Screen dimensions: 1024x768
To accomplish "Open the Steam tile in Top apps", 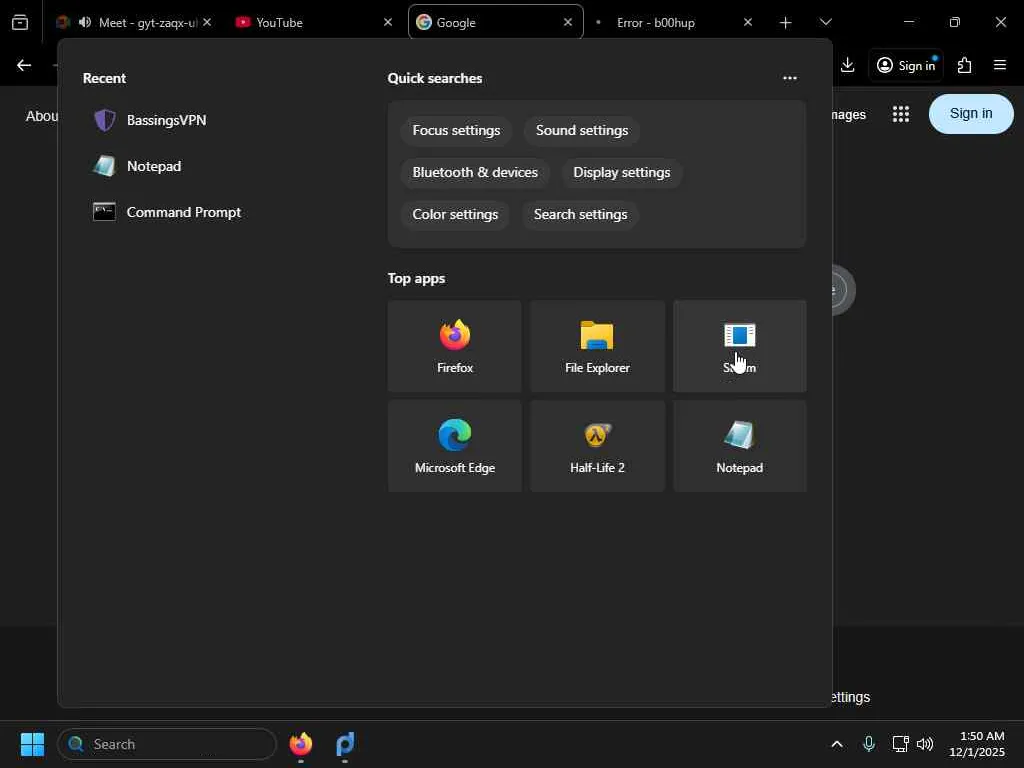I will (739, 346).
